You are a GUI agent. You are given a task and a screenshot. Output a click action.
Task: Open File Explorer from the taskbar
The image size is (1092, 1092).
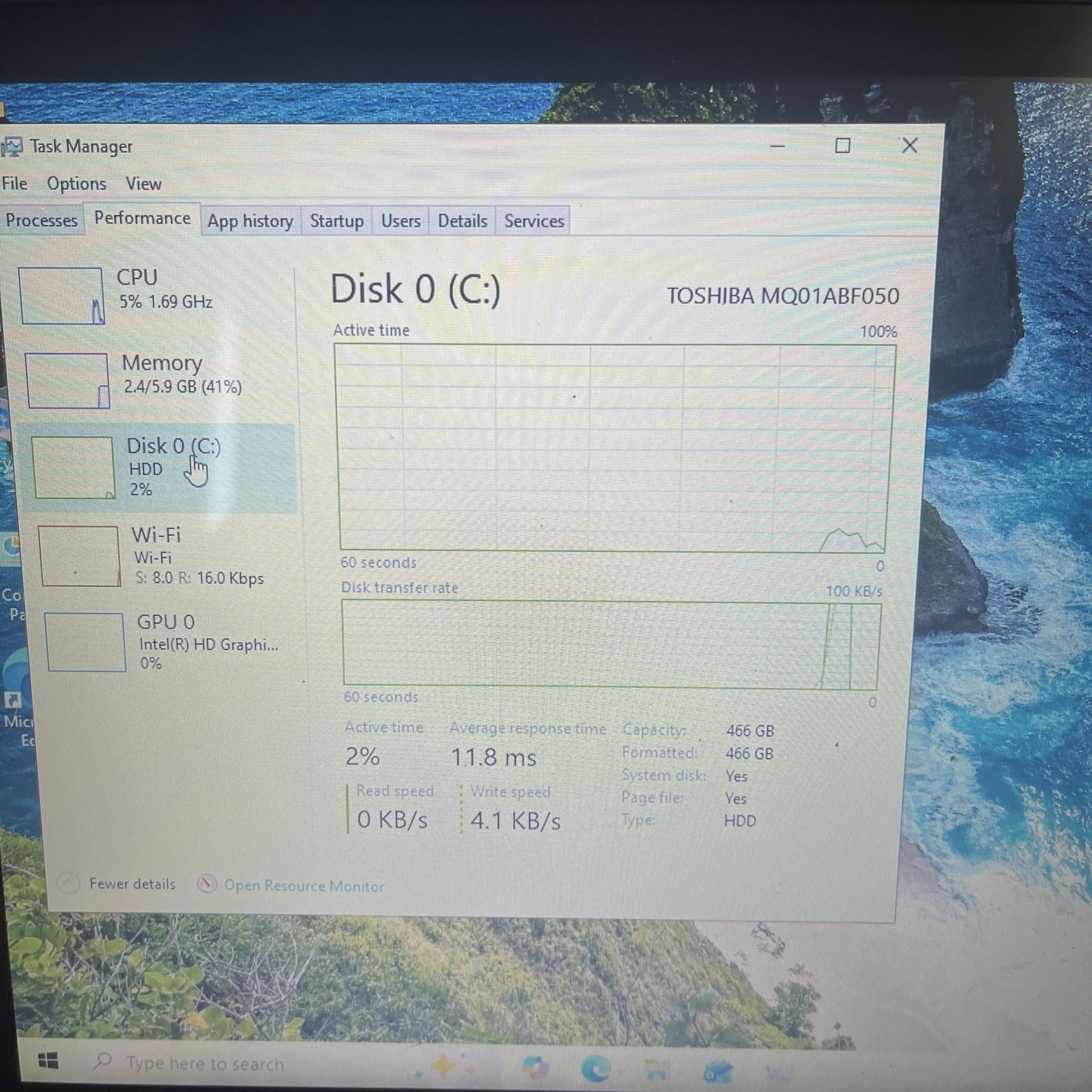pyautogui.click(x=656, y=1071)
